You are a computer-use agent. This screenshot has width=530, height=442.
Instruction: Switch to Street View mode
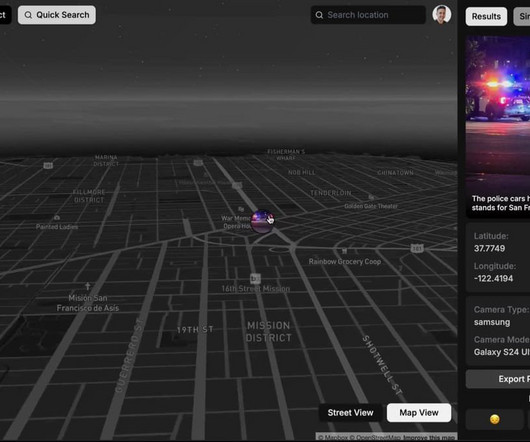pyautogui.click(x=350, y=413)
